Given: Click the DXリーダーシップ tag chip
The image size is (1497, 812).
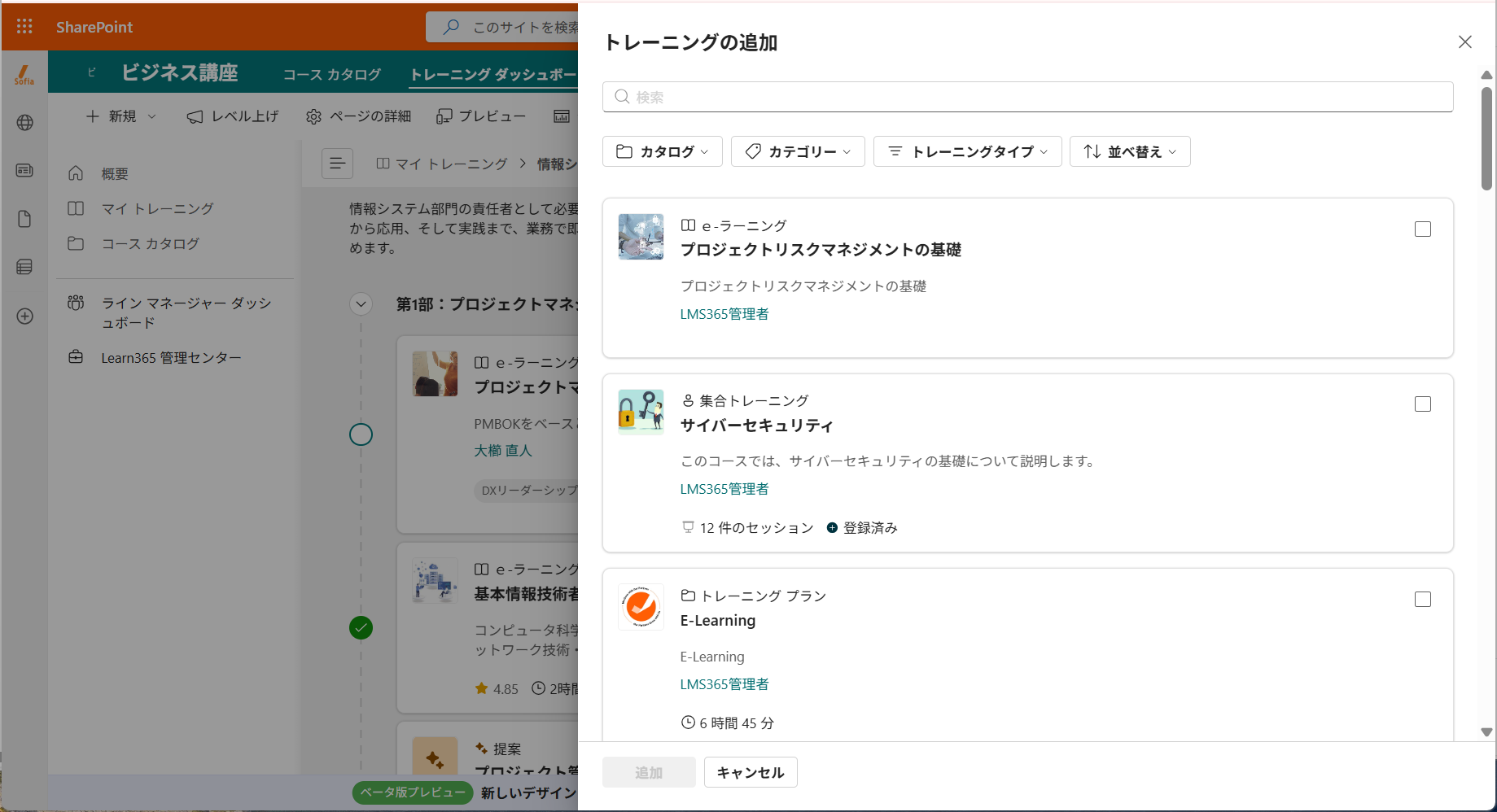Looking at the screenshot, I should 527,491.
